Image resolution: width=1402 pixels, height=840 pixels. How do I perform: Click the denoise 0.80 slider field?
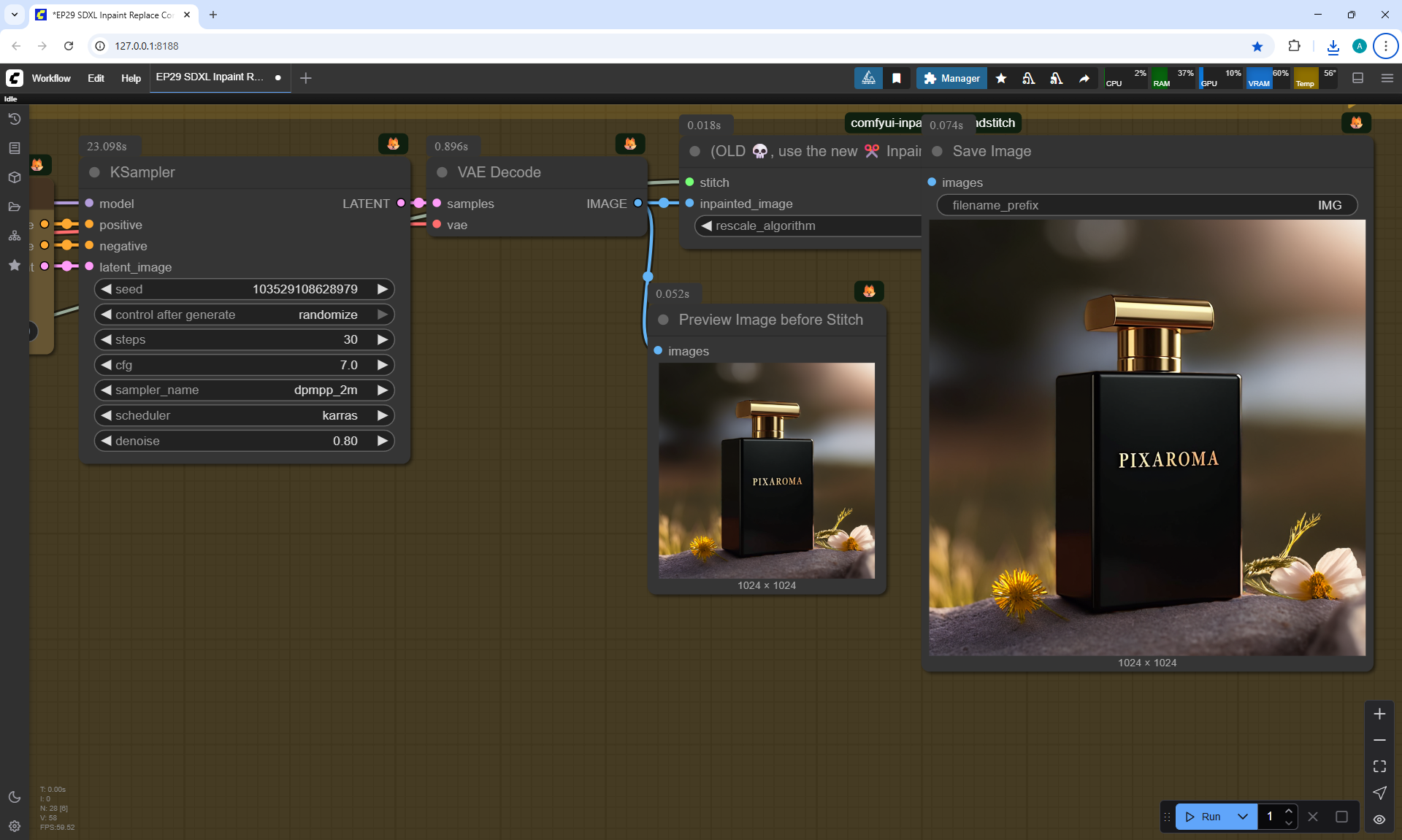point(244,441)
